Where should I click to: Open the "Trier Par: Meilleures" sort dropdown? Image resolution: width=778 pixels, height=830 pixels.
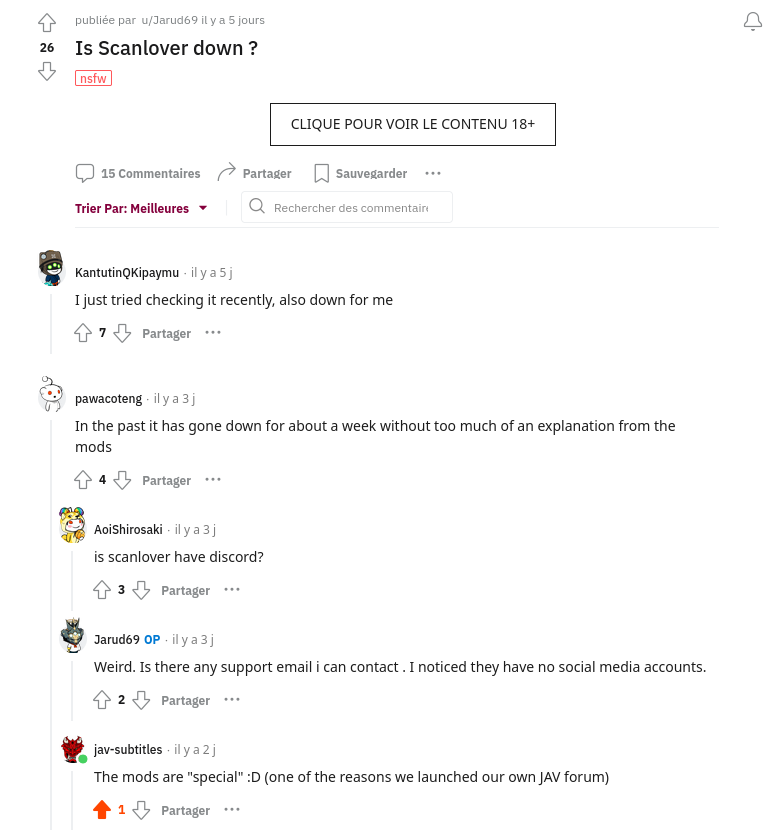[x=141, y=208]
